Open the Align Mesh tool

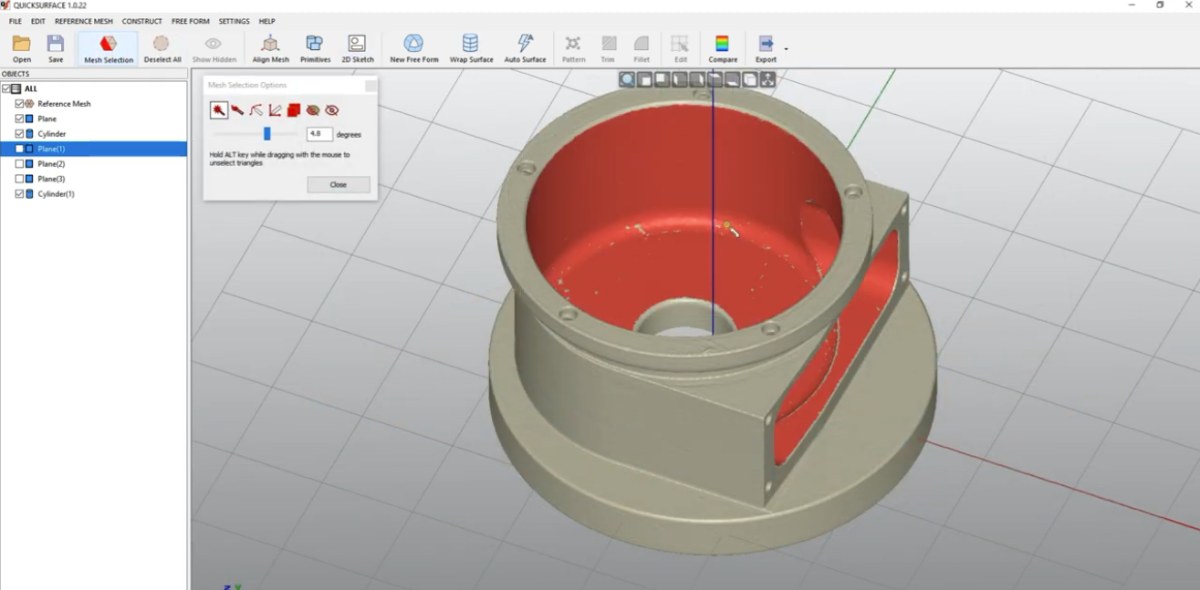(x=270, y=47)
